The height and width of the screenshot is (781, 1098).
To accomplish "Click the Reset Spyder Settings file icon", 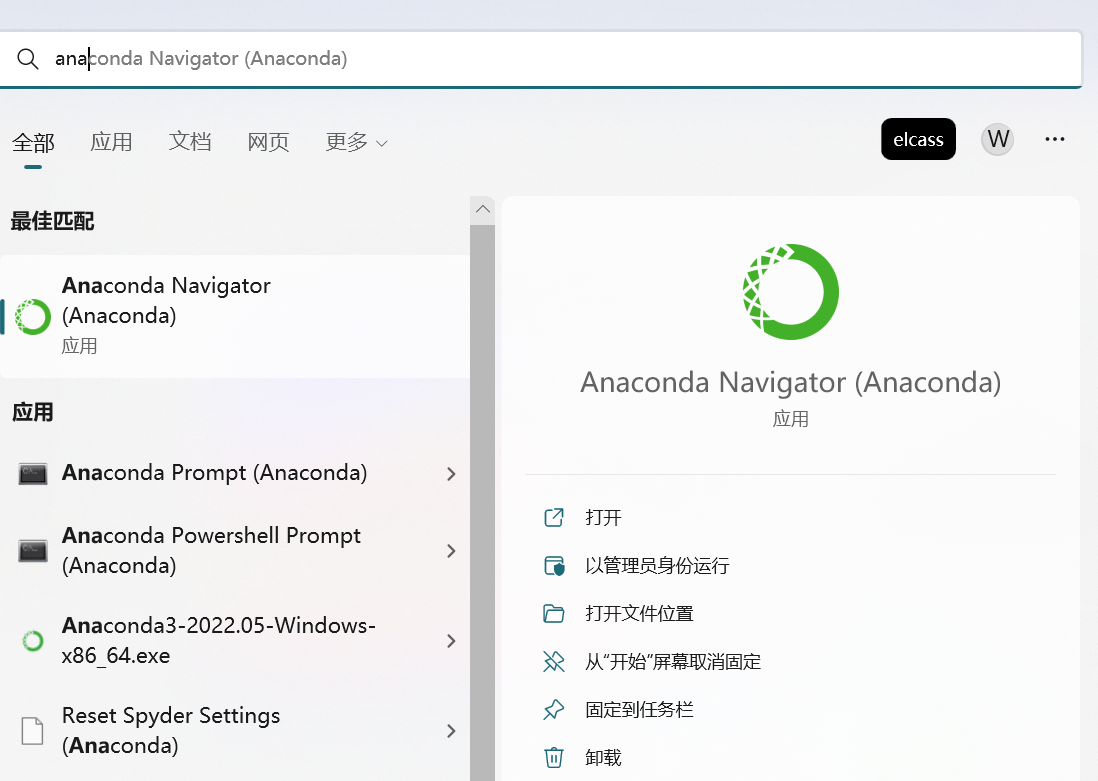I will click(x=32, y=731).
